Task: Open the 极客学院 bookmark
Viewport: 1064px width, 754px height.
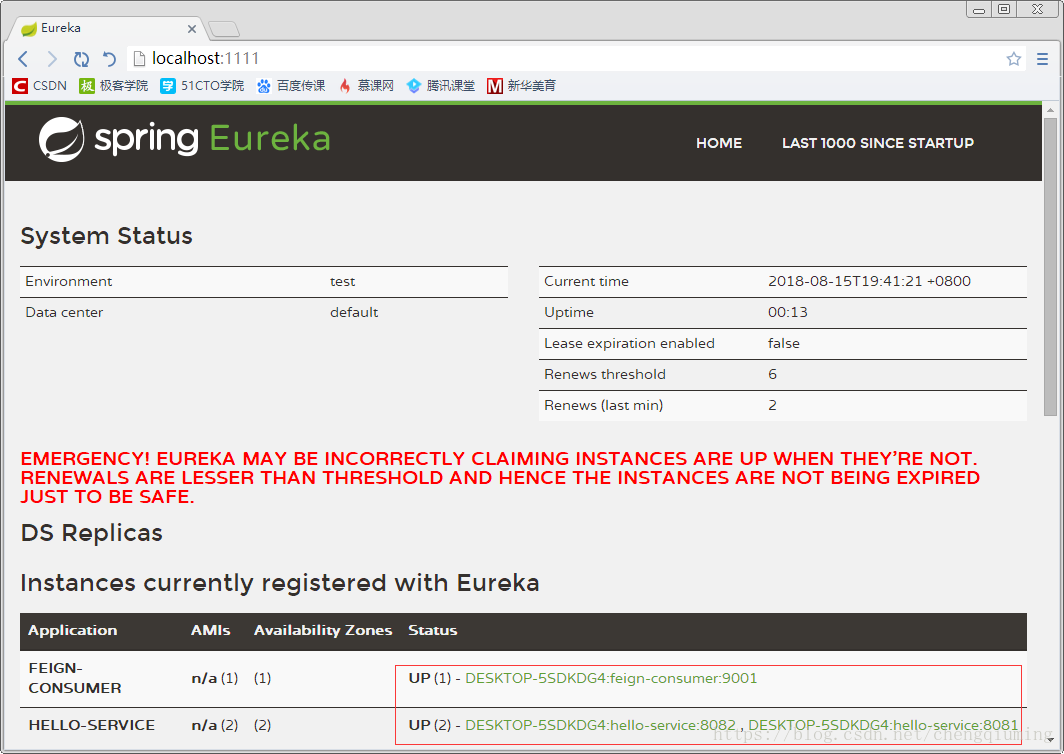Action: coord(113,86)
